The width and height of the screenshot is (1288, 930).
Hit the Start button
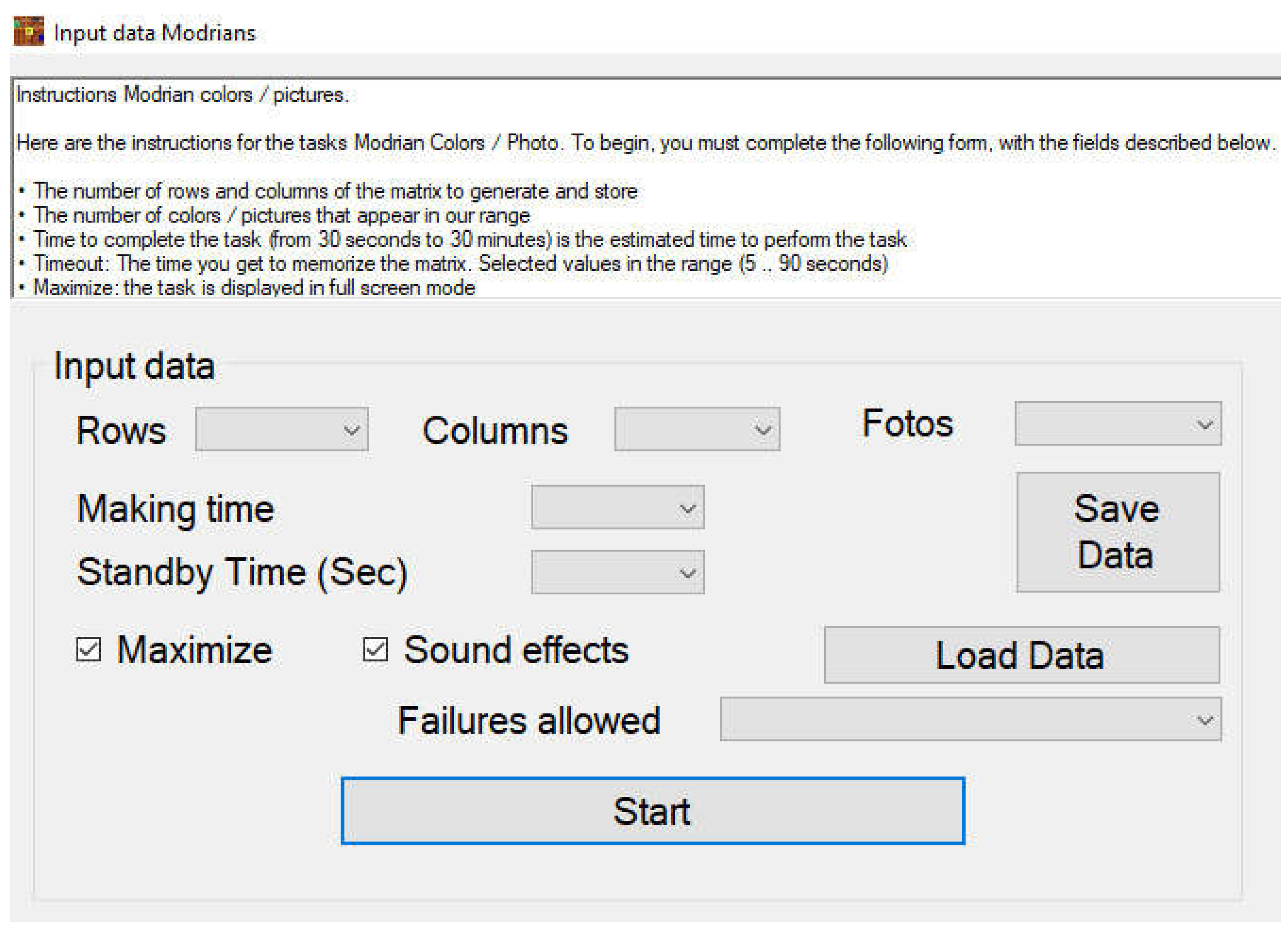pyautogui.click(x=653, y=811)
